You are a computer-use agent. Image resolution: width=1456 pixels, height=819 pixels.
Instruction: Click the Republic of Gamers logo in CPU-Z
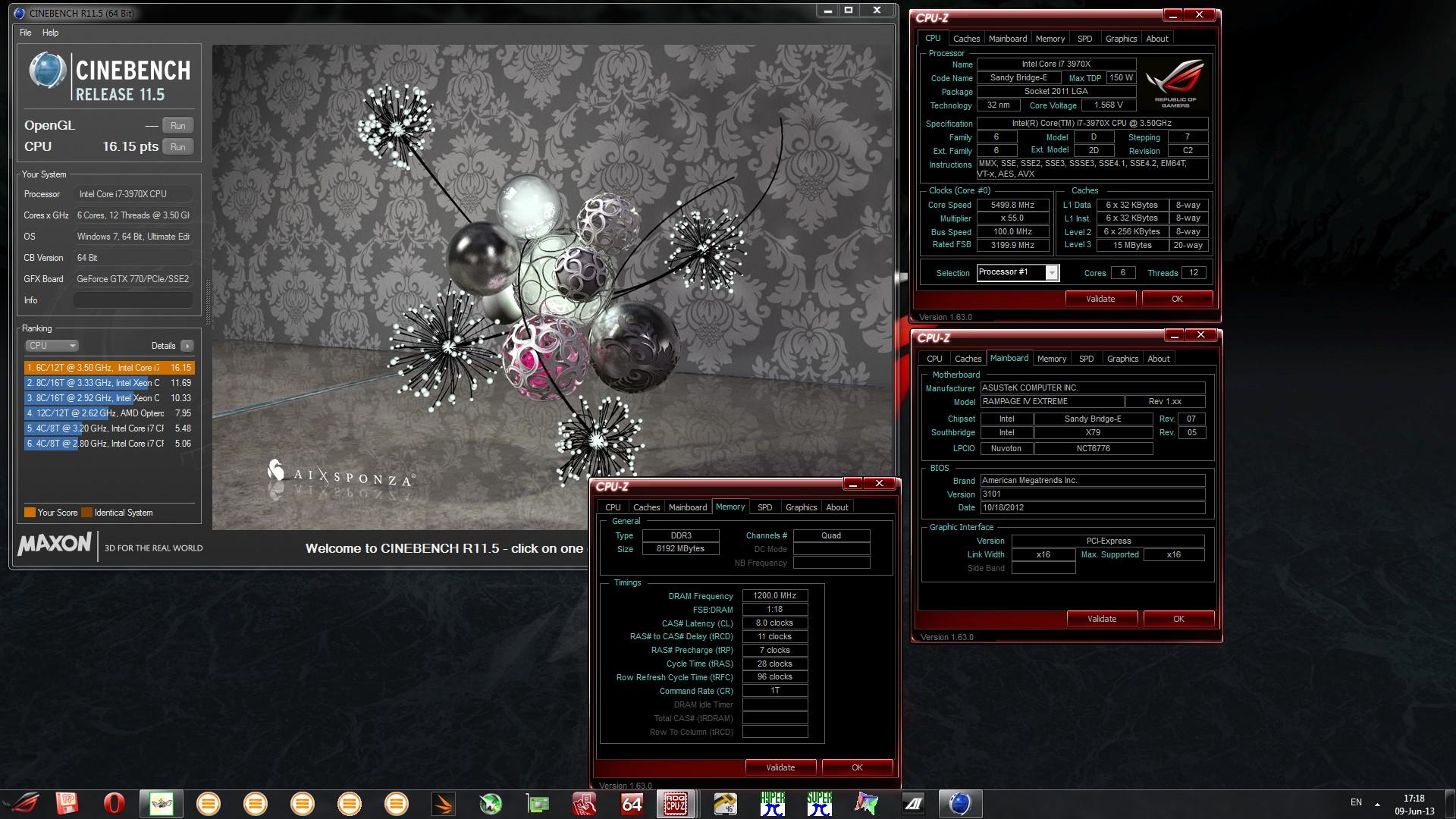click(x=1175, y=85)
